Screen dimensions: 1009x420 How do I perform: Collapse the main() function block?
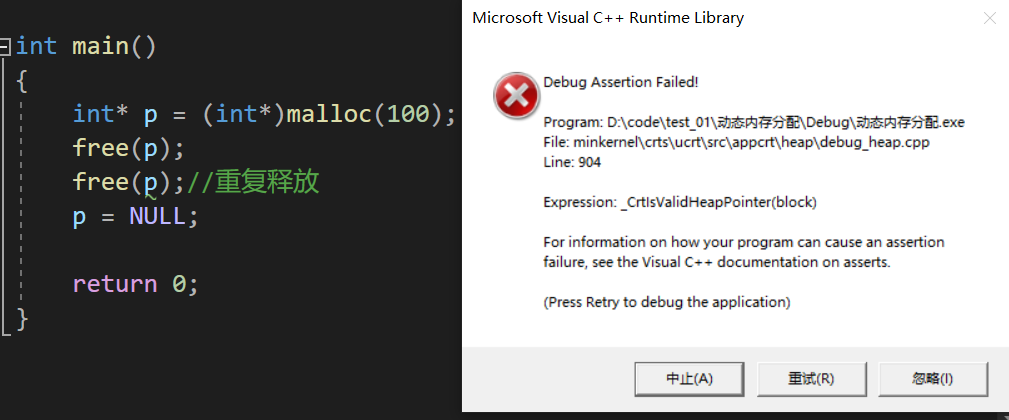pos(6,46)
